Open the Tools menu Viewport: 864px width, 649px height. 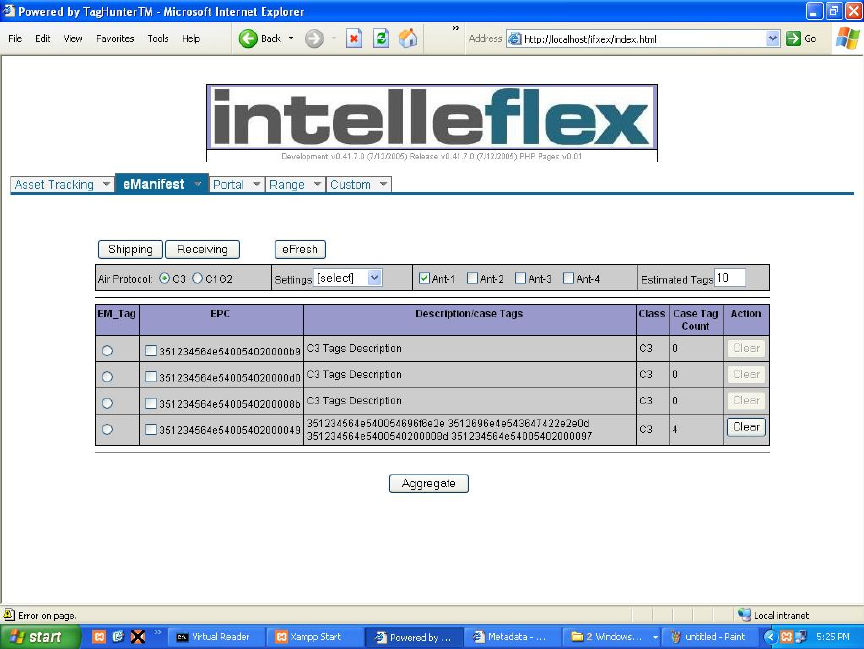click(158, 39)
